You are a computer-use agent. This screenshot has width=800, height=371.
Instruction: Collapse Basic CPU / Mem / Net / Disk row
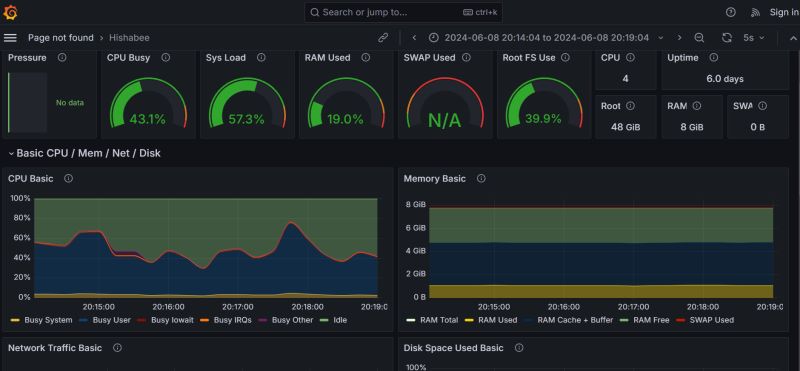84,153
